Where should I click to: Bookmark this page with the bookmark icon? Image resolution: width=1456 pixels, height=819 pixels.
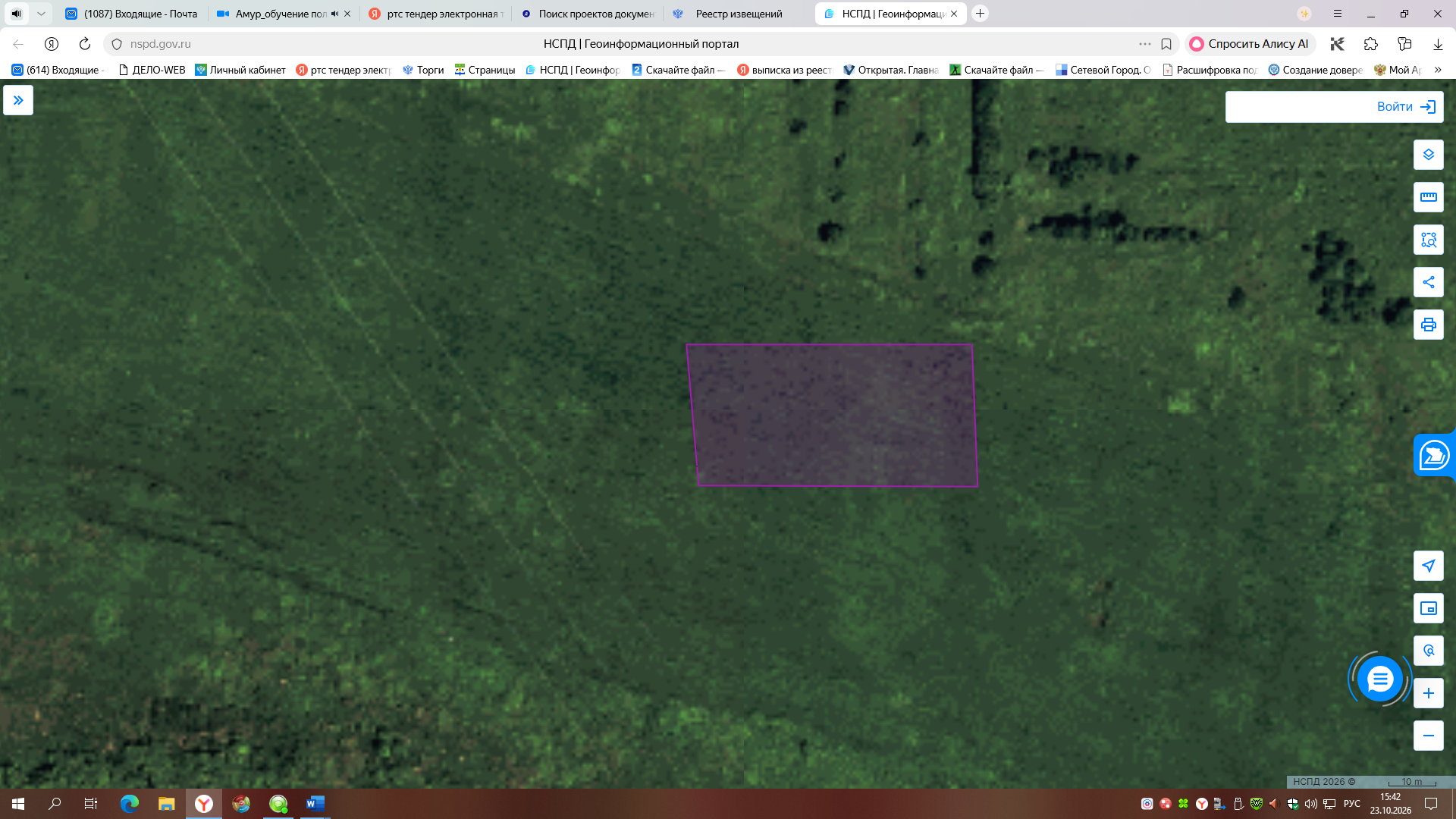click(1166, 44)
